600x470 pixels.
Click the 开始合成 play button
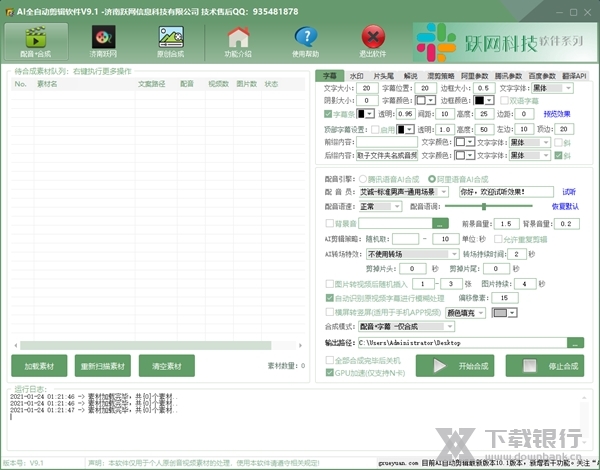[x=455, y=366]
